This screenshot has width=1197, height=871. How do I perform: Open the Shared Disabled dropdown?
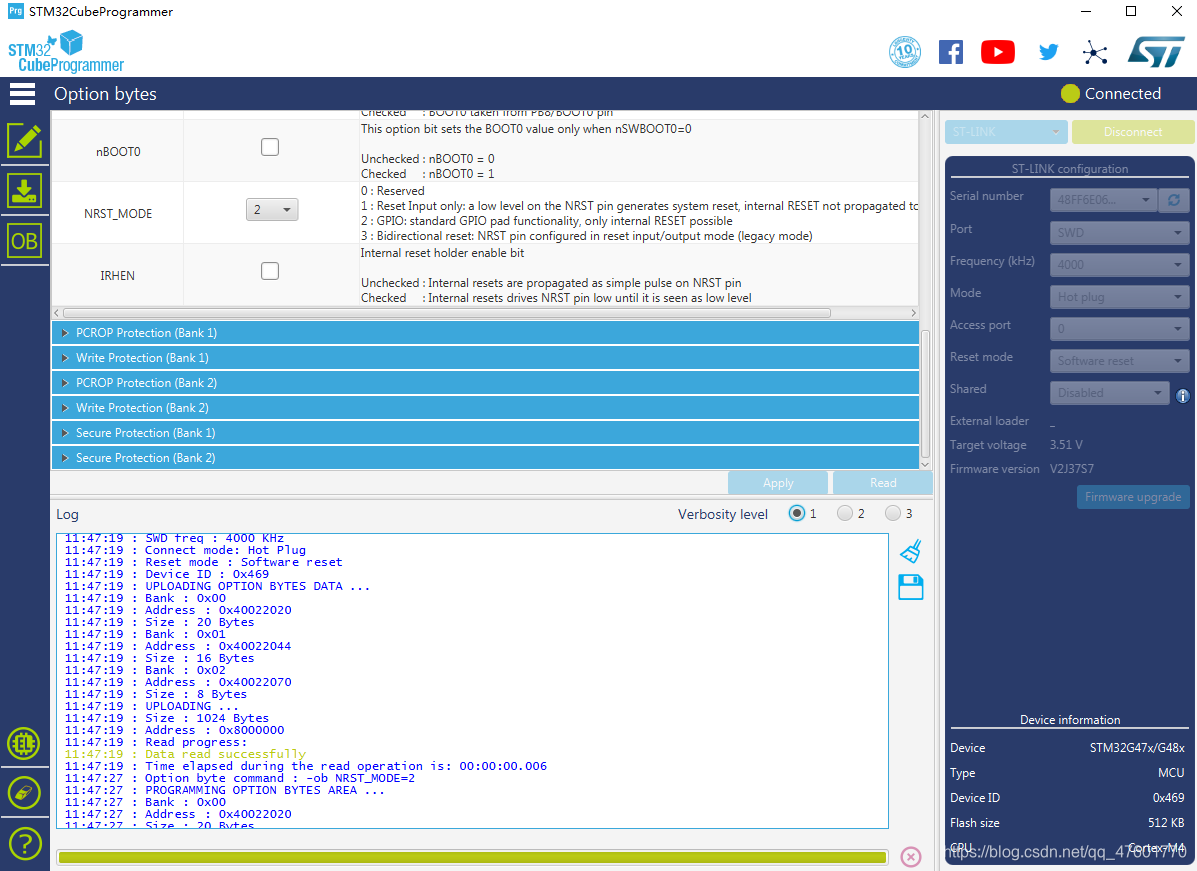pos(1110,393)
